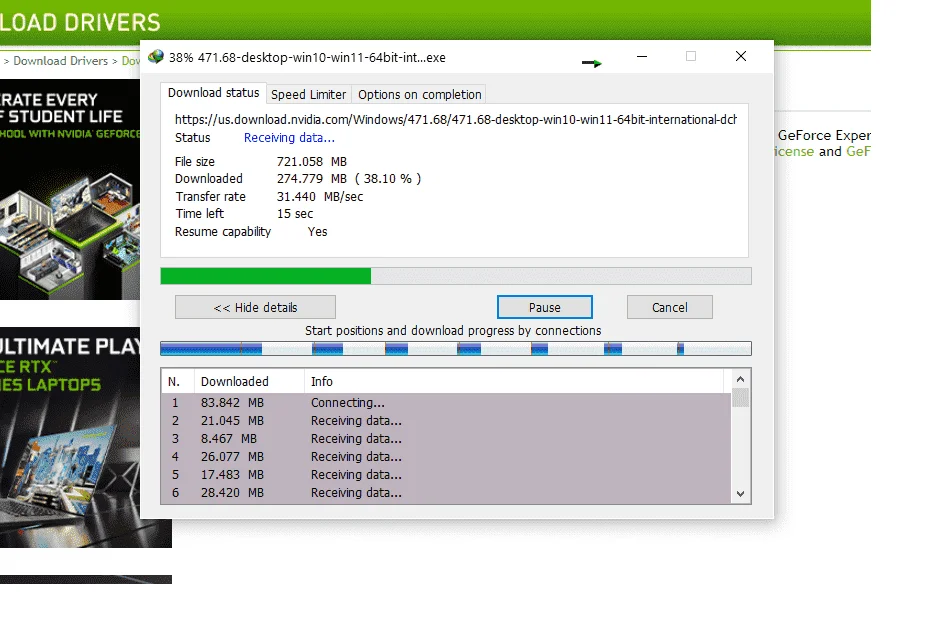Switch to the Download status tab

pyautogui.click(x=213, y=93)
